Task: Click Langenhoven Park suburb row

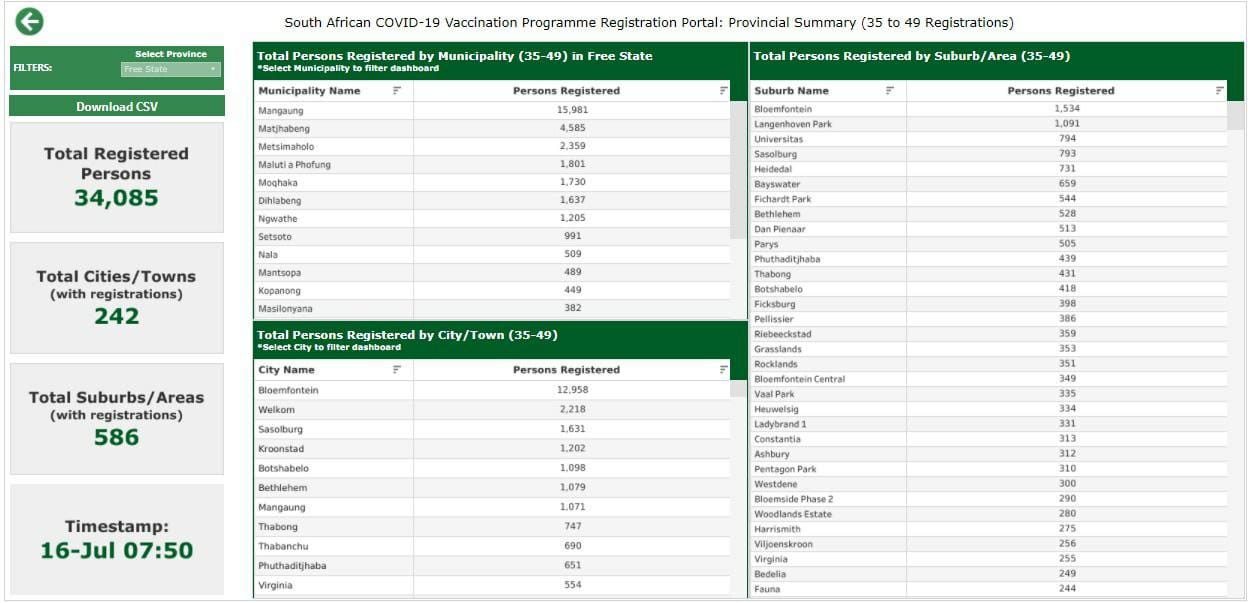Action: pyautogui.click(x=793, y=124)
